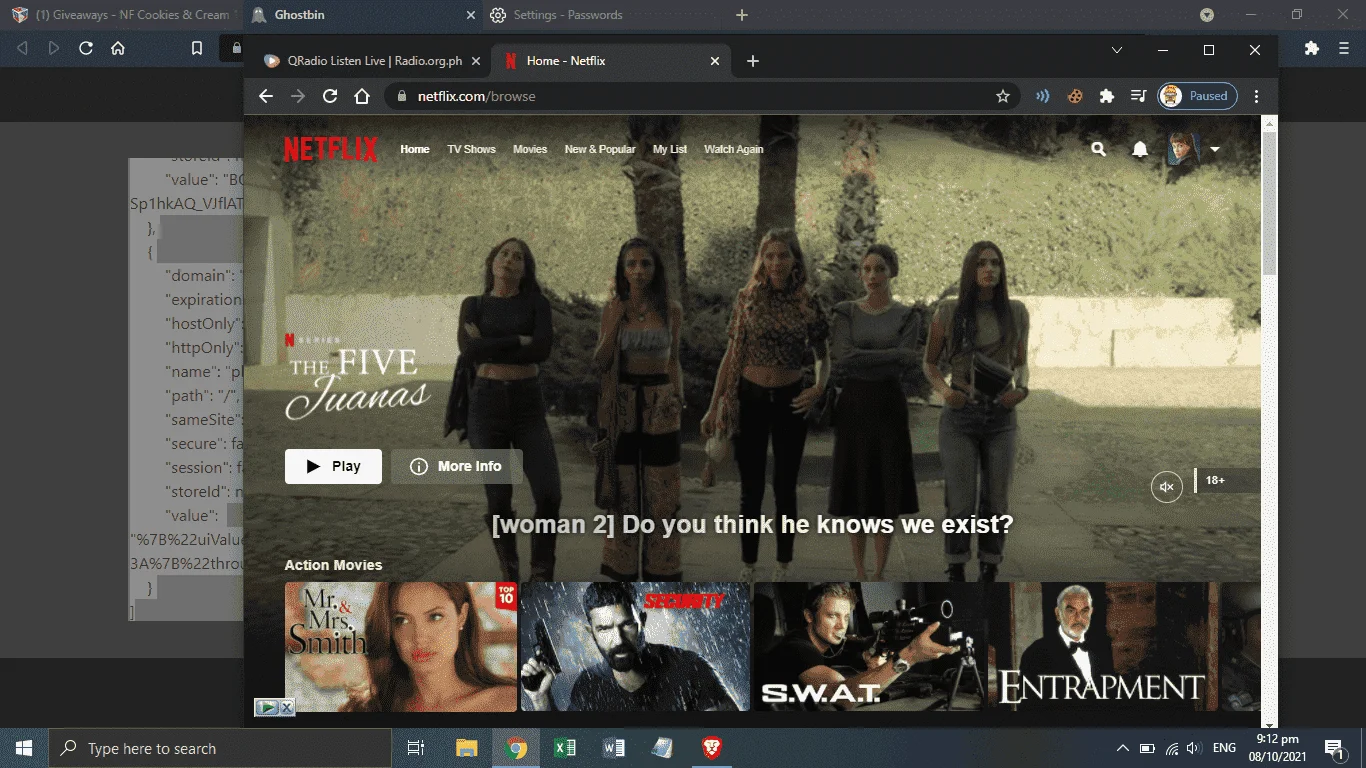
Task: Open File Explorer from the taskbar
Action: 467,748
